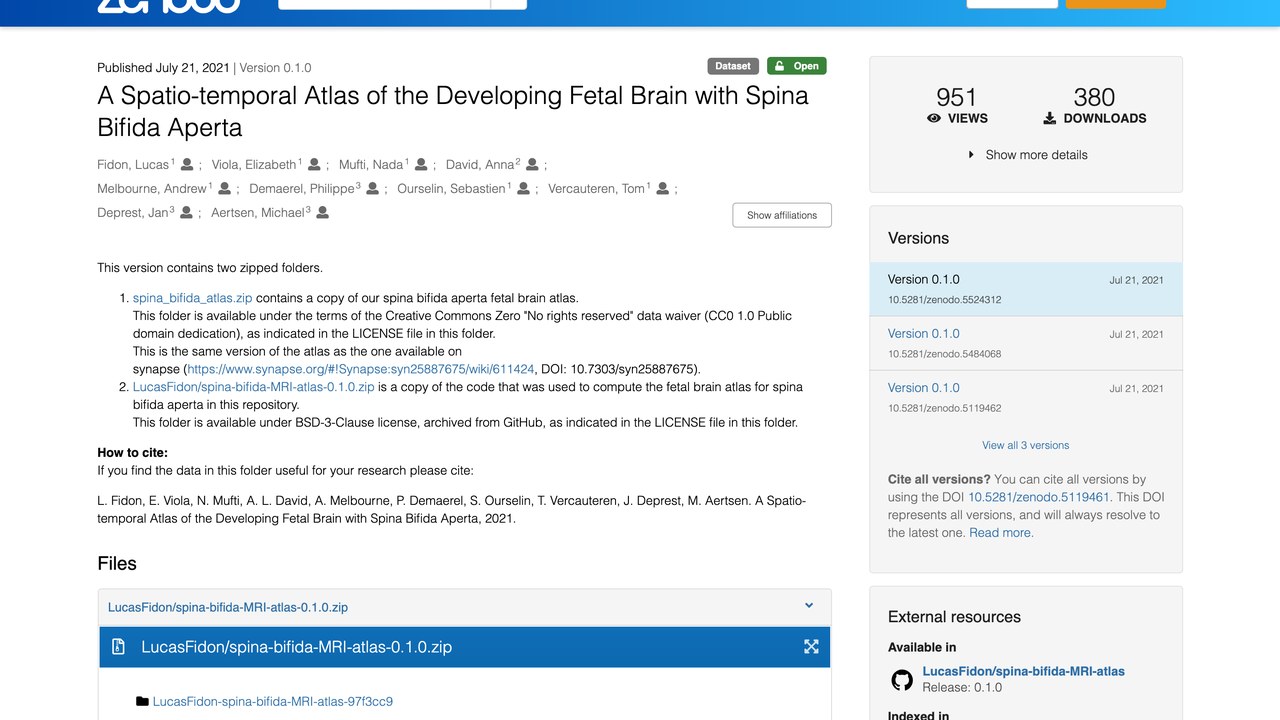Click author name Aertsen, Michael
Viewport: 1280px width, 720px height.
click(258, 213)
